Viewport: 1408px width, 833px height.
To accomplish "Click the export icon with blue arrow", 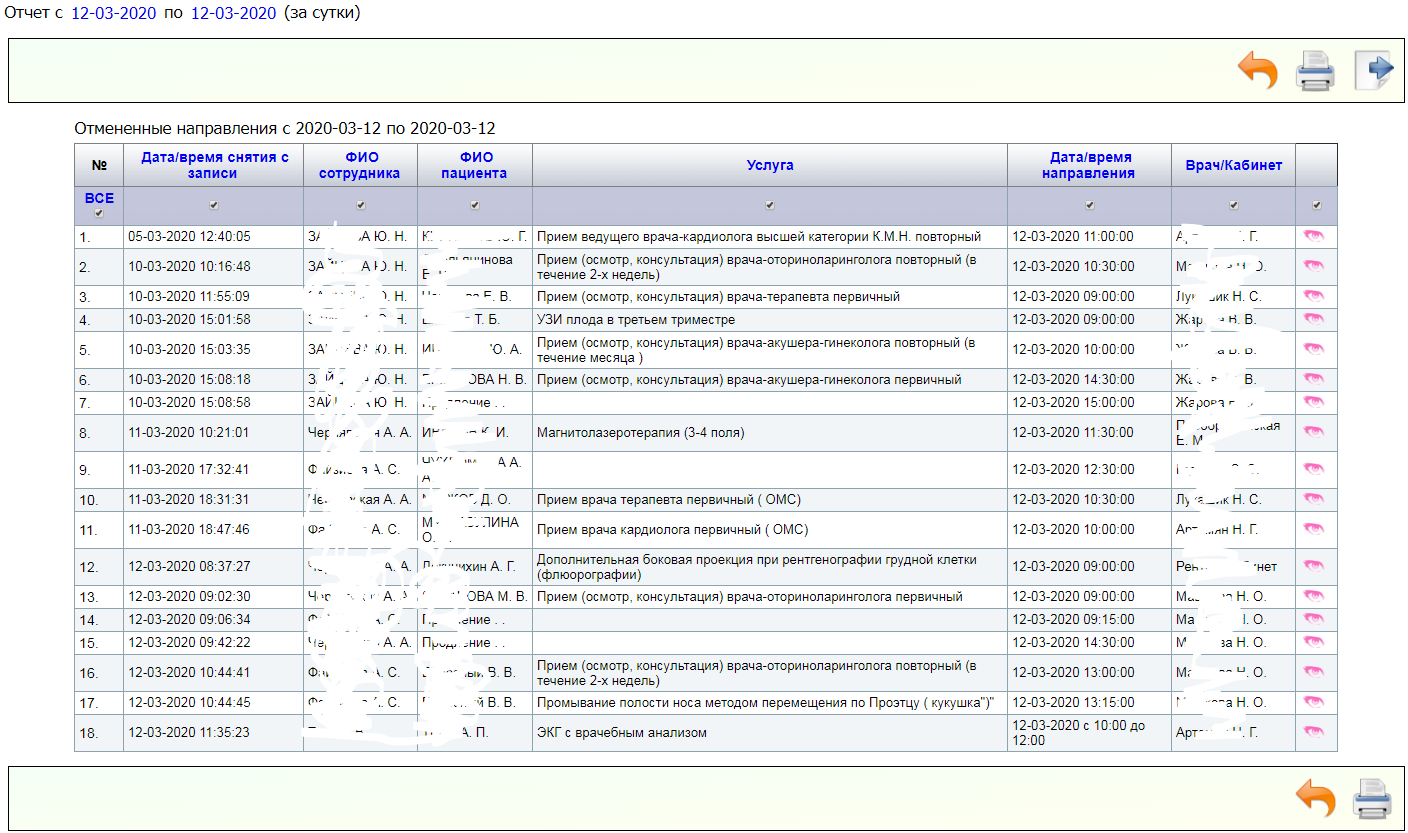I will pyautogui.click(x=1374, y=70).
